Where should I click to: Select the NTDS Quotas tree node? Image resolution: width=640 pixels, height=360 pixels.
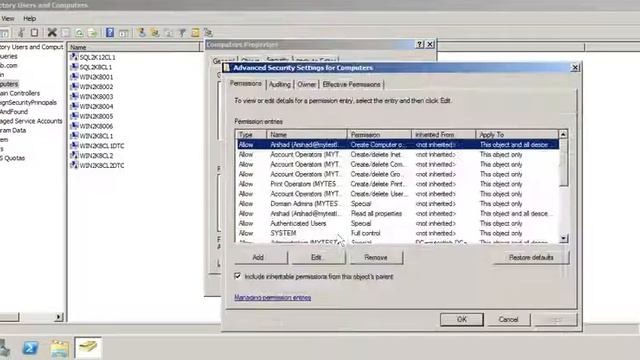tap(13, 158)
